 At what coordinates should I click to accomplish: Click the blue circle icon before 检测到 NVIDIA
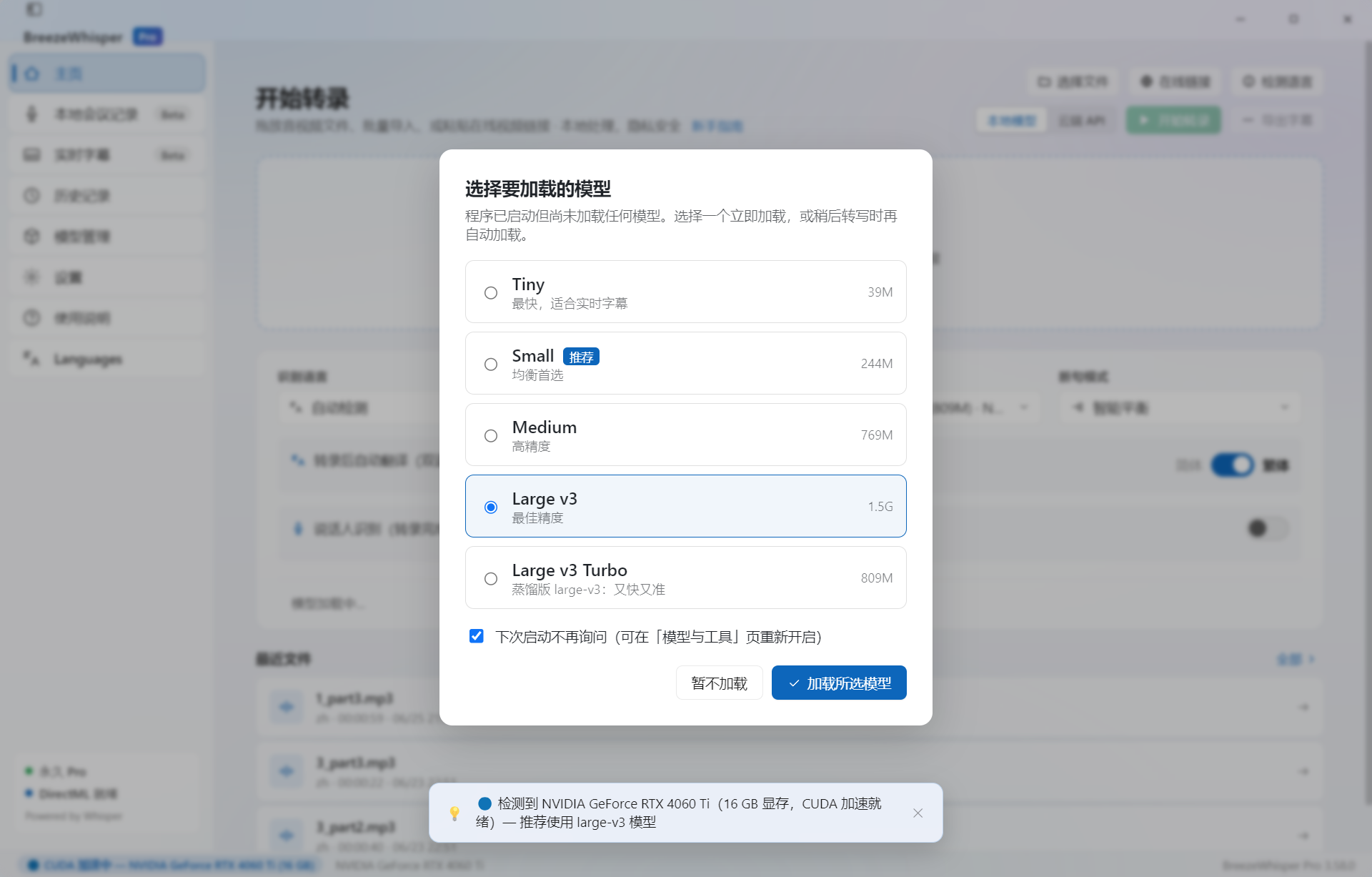point(484,803)
